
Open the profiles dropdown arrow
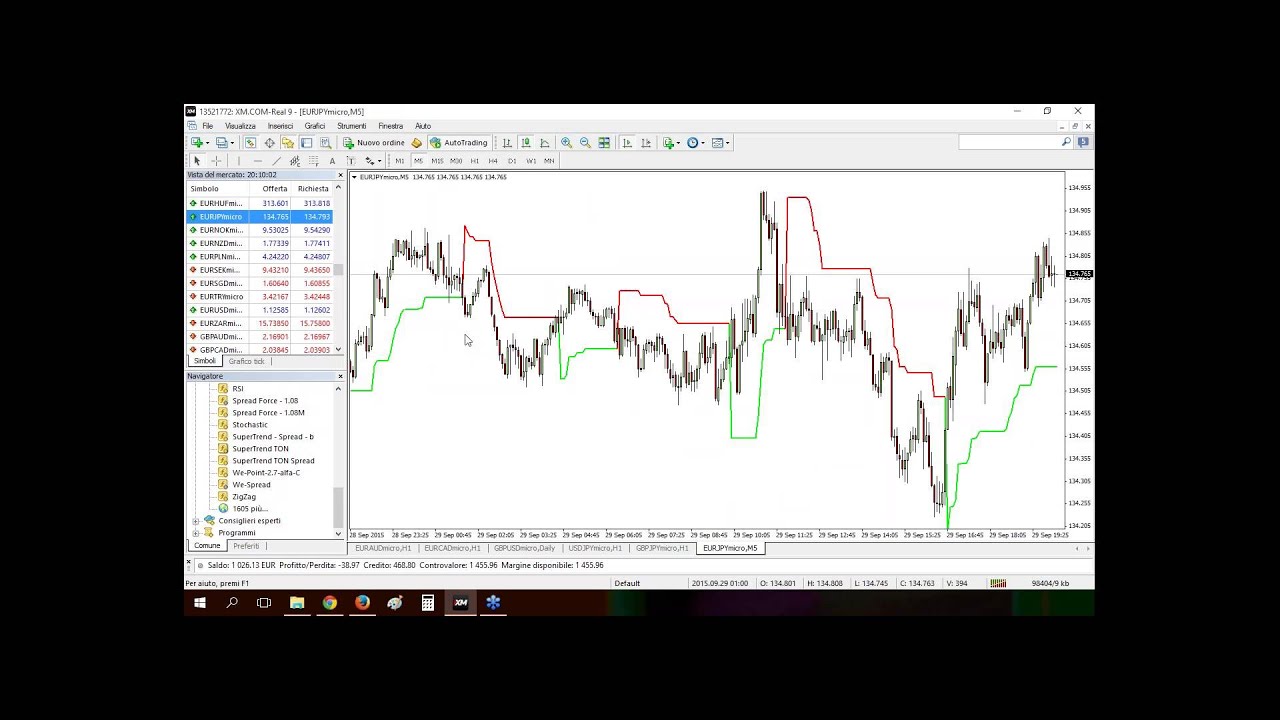pos(232,143)
